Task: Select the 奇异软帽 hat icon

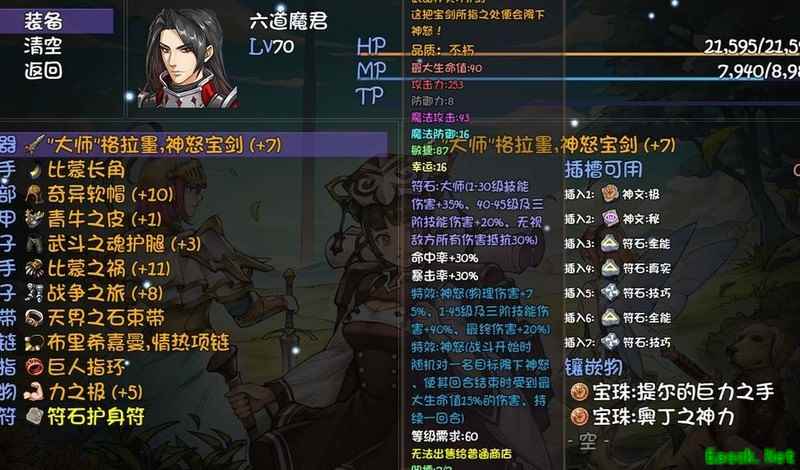Action: point(35,194)
